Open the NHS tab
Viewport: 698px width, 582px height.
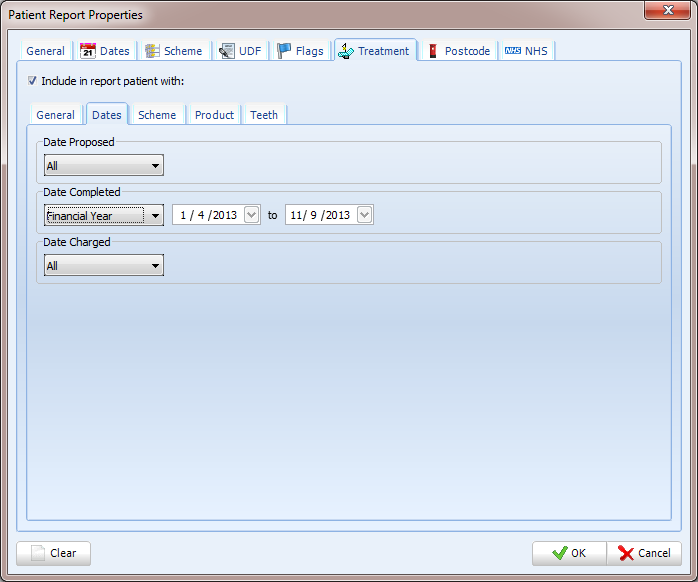[527, 51]
